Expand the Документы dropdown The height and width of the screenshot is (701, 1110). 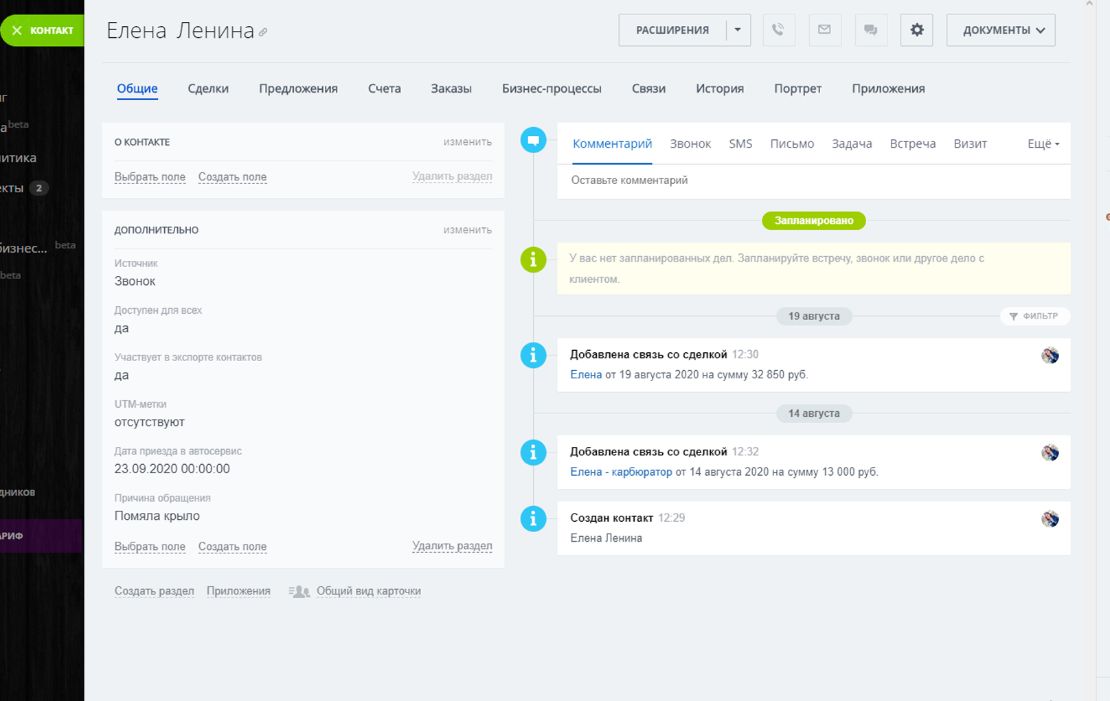1000,30
